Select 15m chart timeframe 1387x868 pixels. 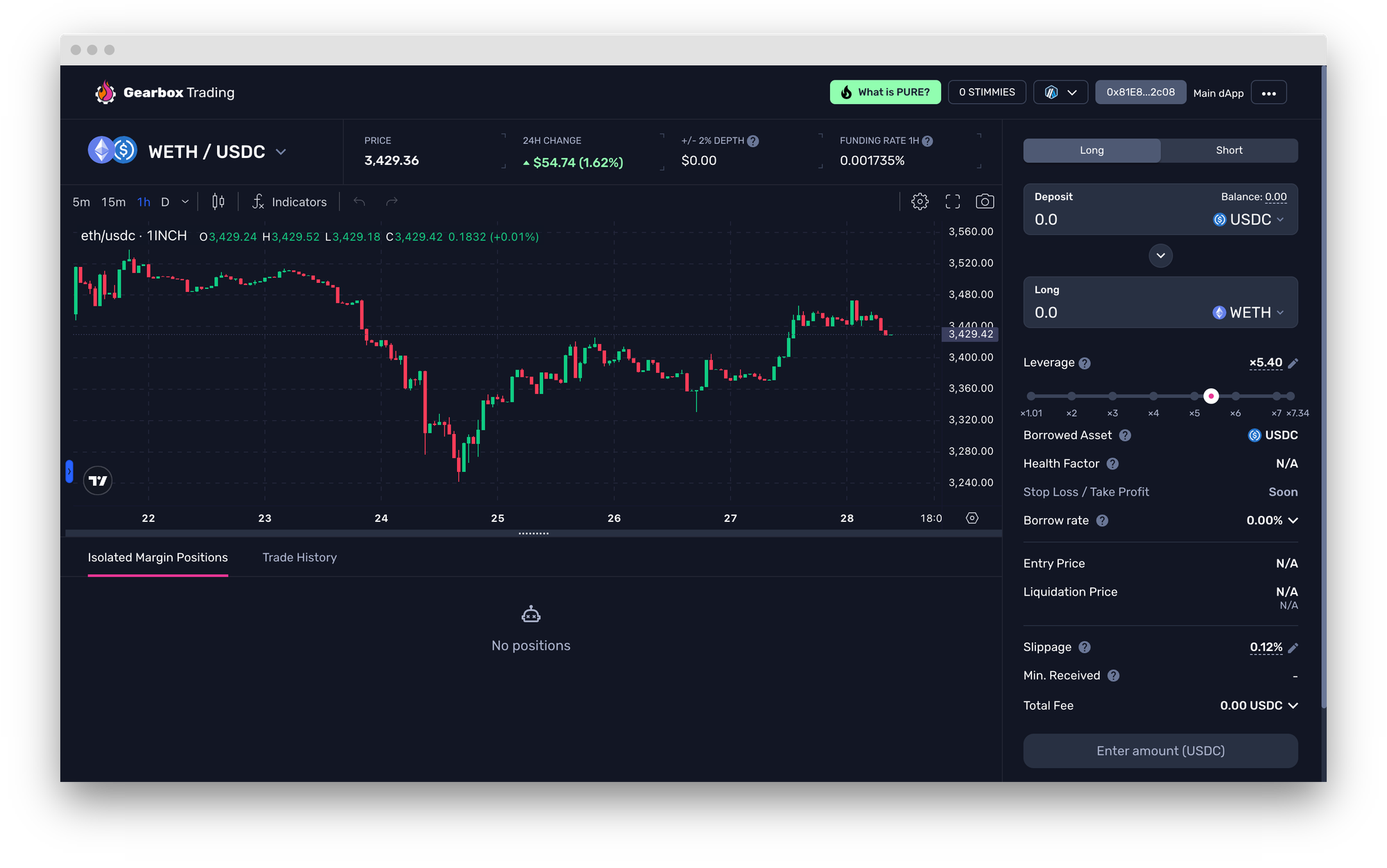click(113, 202)
